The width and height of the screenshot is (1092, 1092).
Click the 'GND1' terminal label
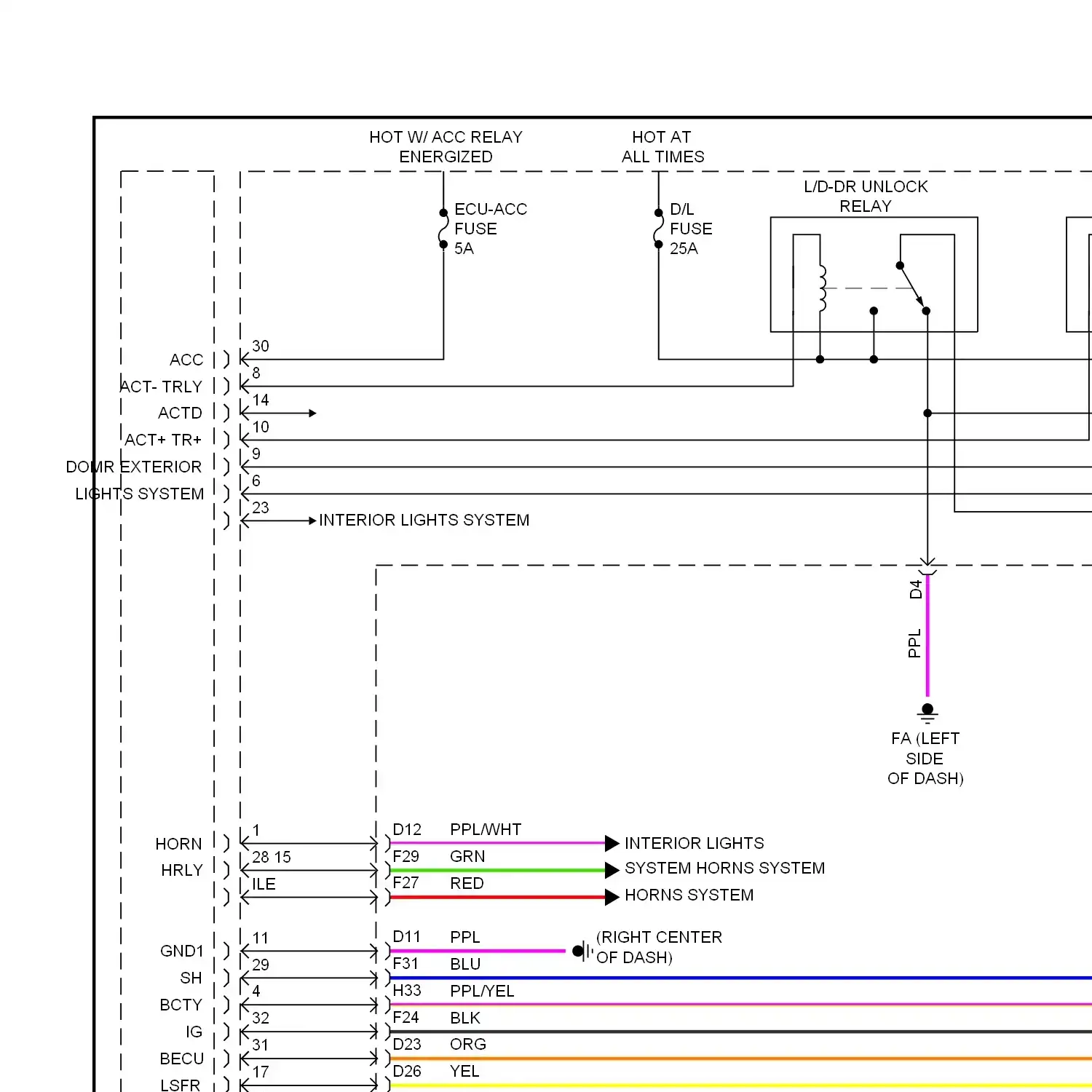182,951
